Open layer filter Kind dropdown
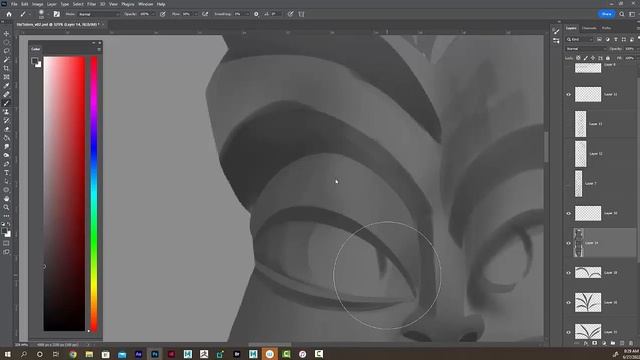640x360 pixels. pos(579,39)
